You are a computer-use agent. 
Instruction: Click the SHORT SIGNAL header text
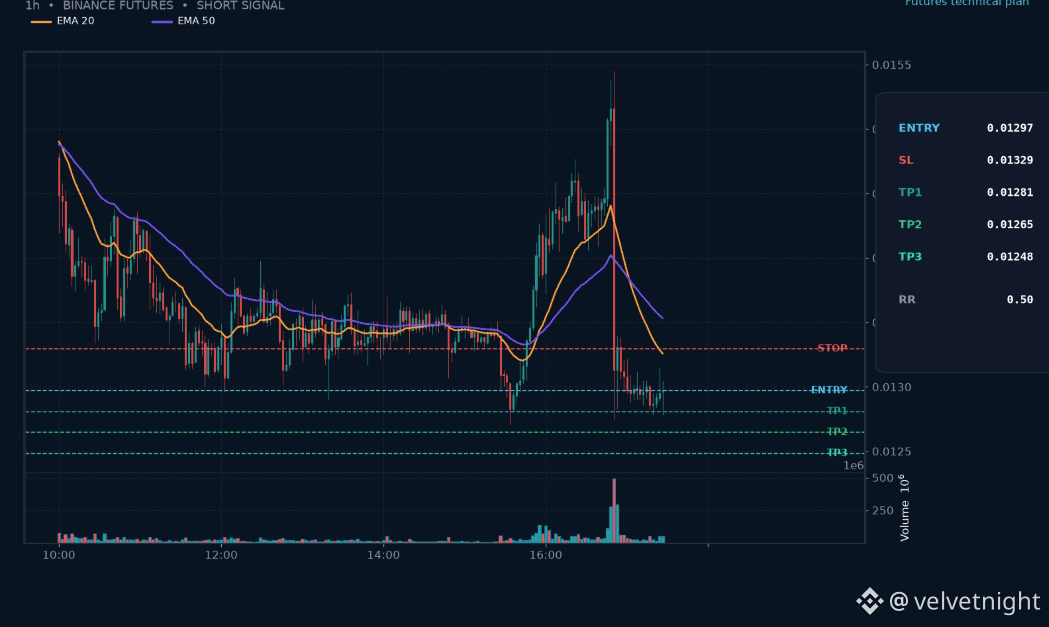240,5
